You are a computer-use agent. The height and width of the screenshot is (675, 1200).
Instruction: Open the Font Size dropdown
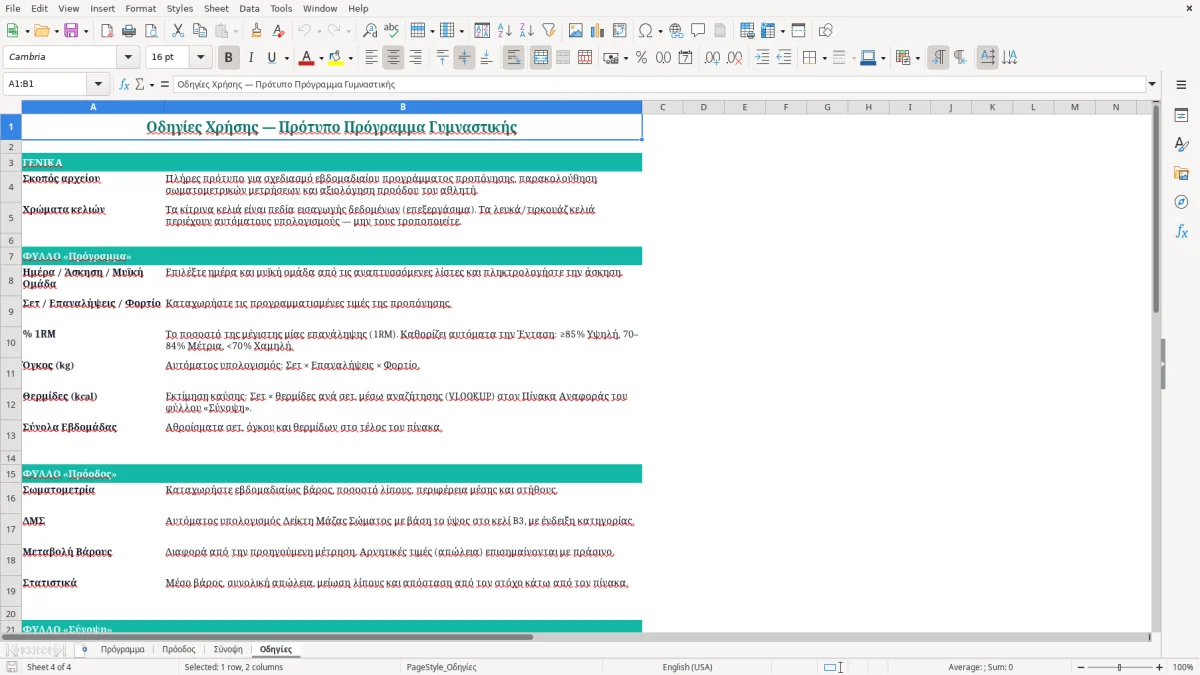tap(200, 58)
